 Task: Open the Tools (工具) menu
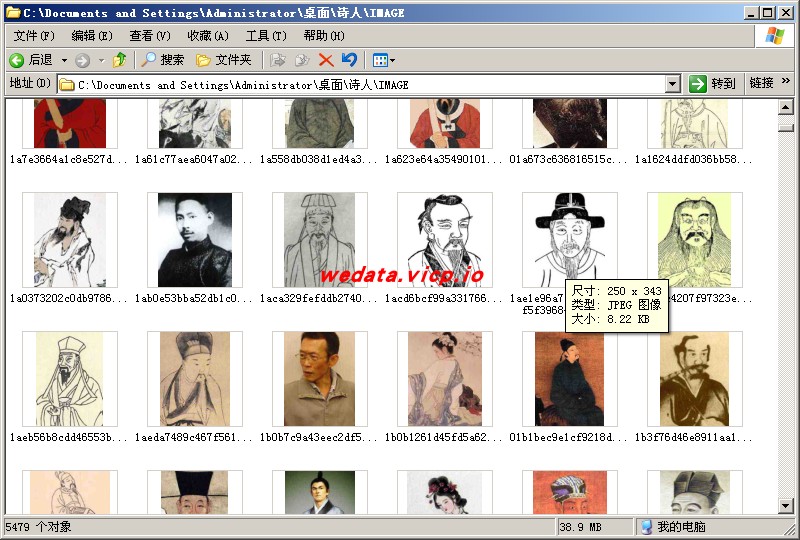pos(266,36)
